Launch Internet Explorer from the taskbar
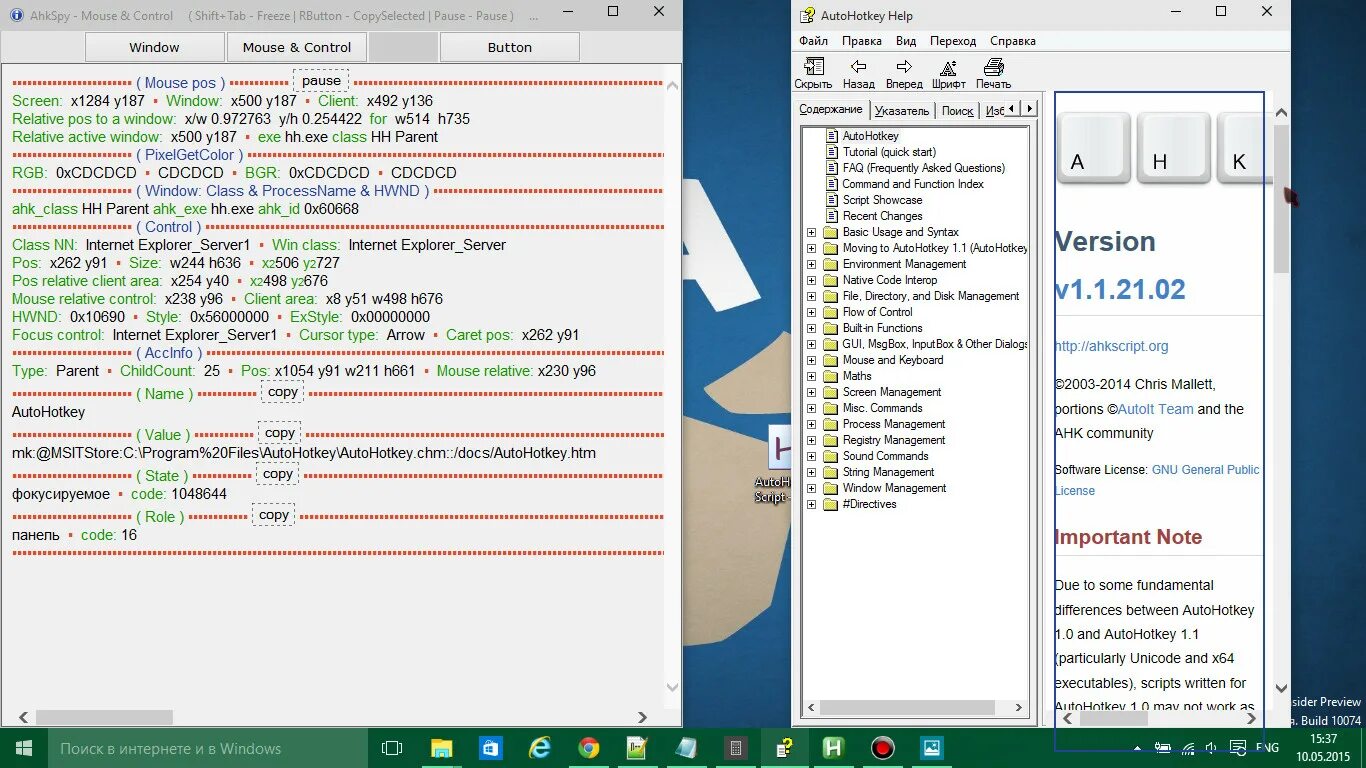 point(539,748)
